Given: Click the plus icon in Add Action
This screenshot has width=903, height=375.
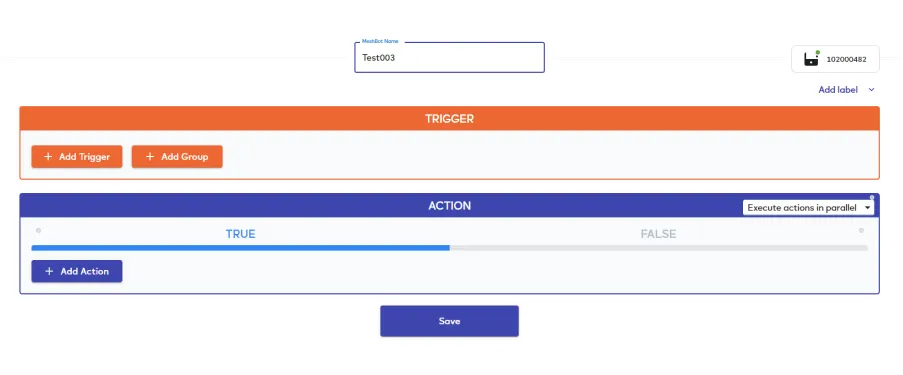Looking at the screenshot, I should [x=49, y=271].
